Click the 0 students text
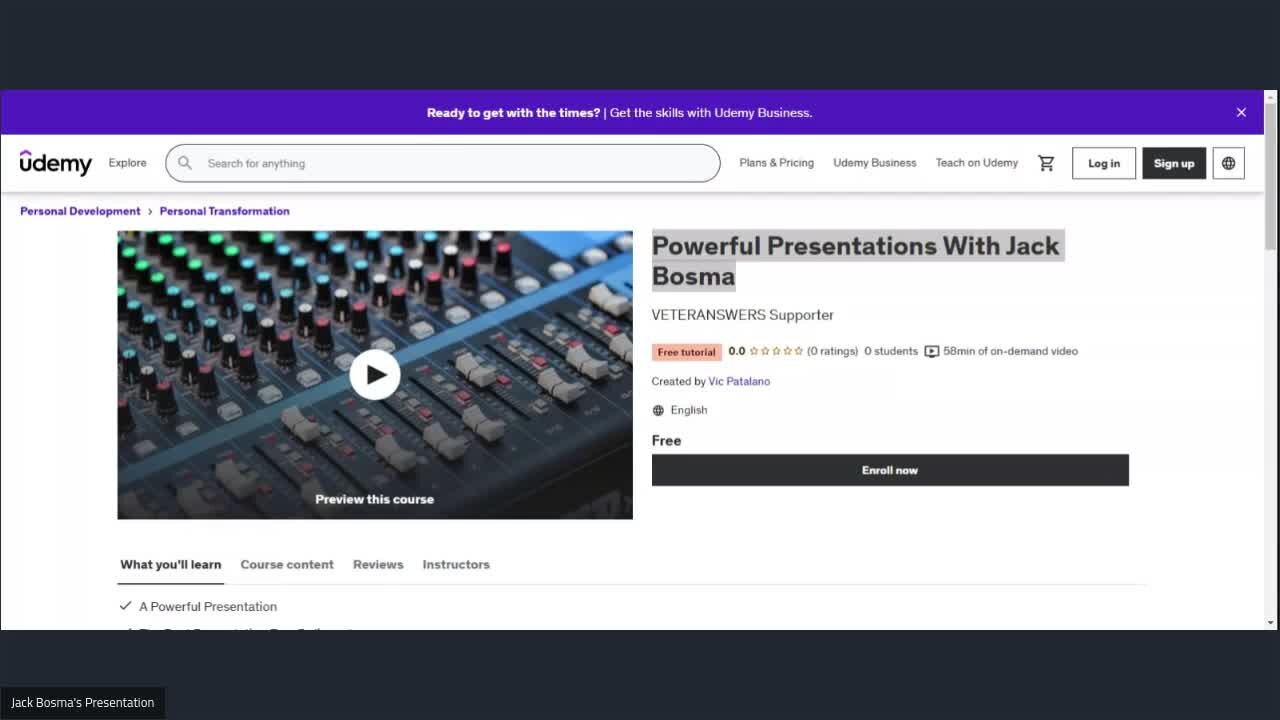Image resolution: width=1280 pixels, height=720 pixels. coord(891,351)
